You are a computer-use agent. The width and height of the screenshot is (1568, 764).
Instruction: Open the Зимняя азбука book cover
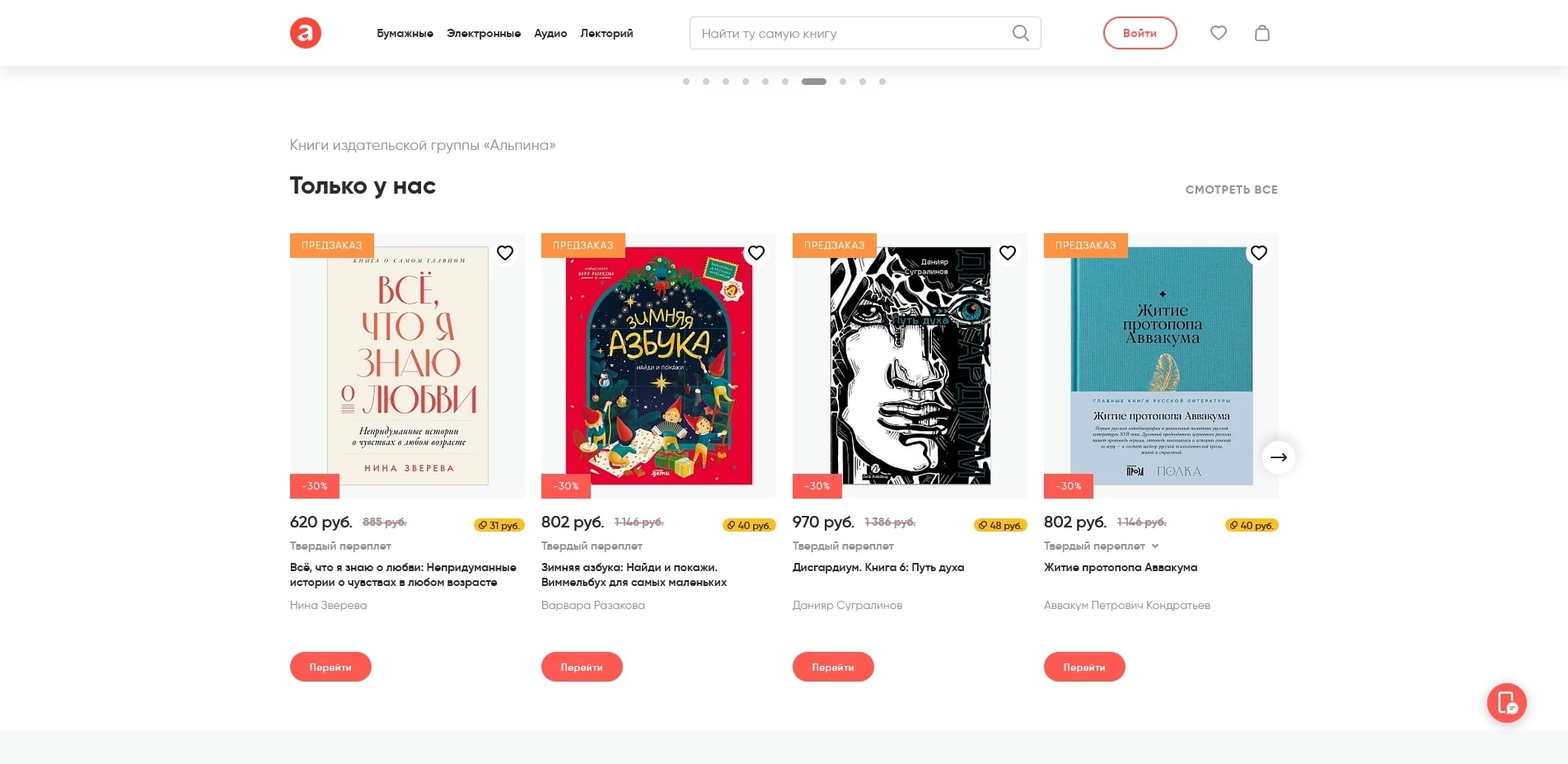(658, 366)
